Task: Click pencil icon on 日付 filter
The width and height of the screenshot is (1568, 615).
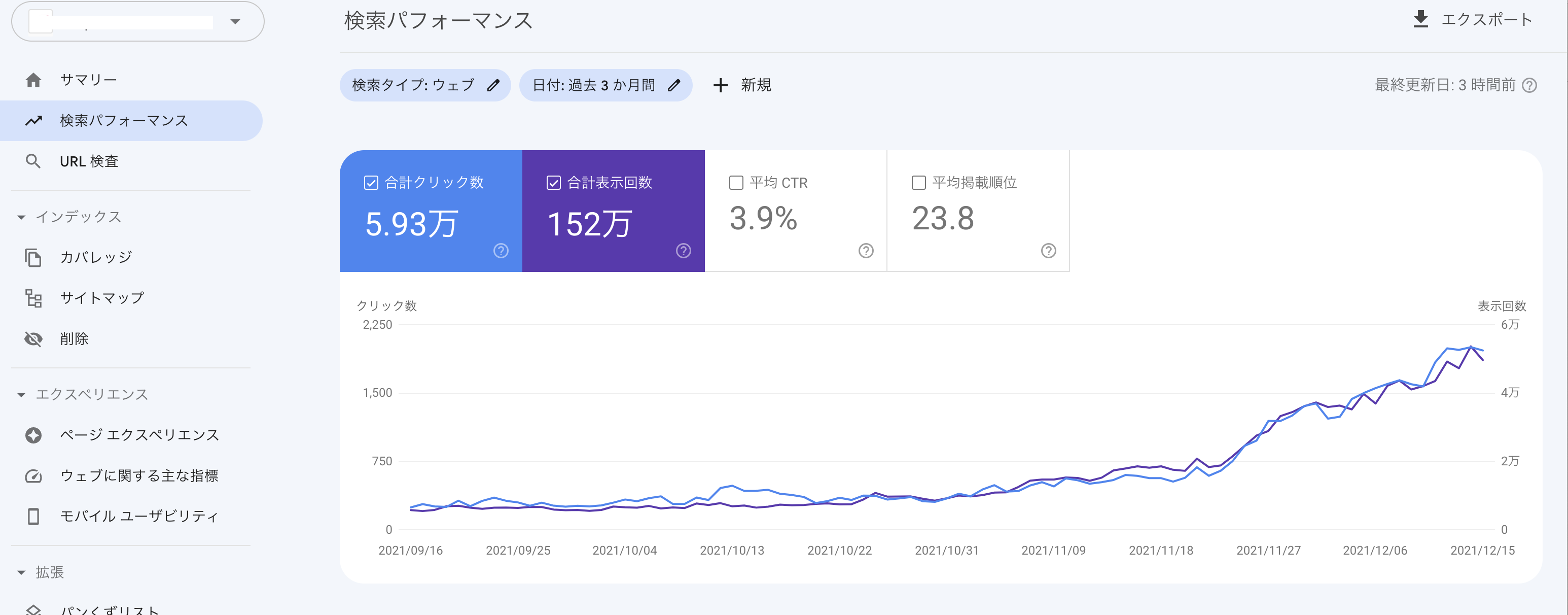Action: [673, 85]
